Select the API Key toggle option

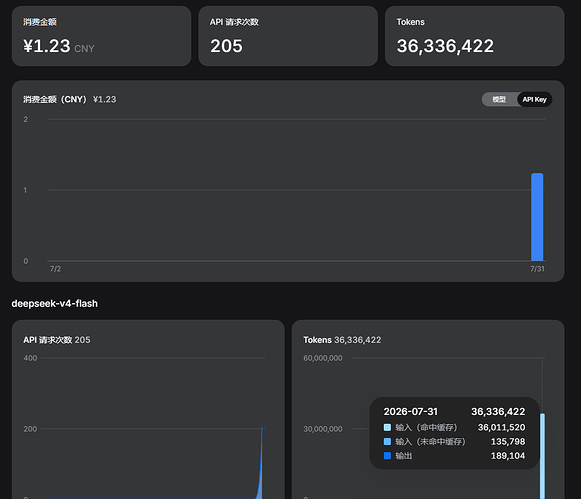pos(534,99)
